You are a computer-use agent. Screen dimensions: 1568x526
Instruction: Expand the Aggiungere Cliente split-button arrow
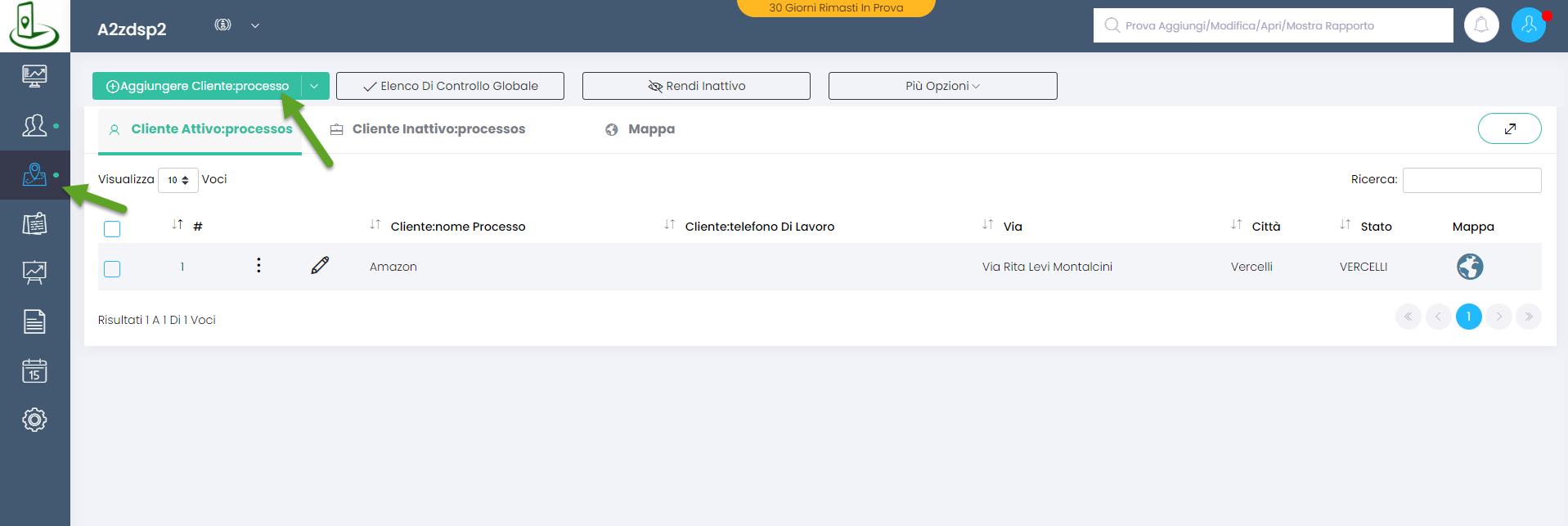click(x=315, y=86)
